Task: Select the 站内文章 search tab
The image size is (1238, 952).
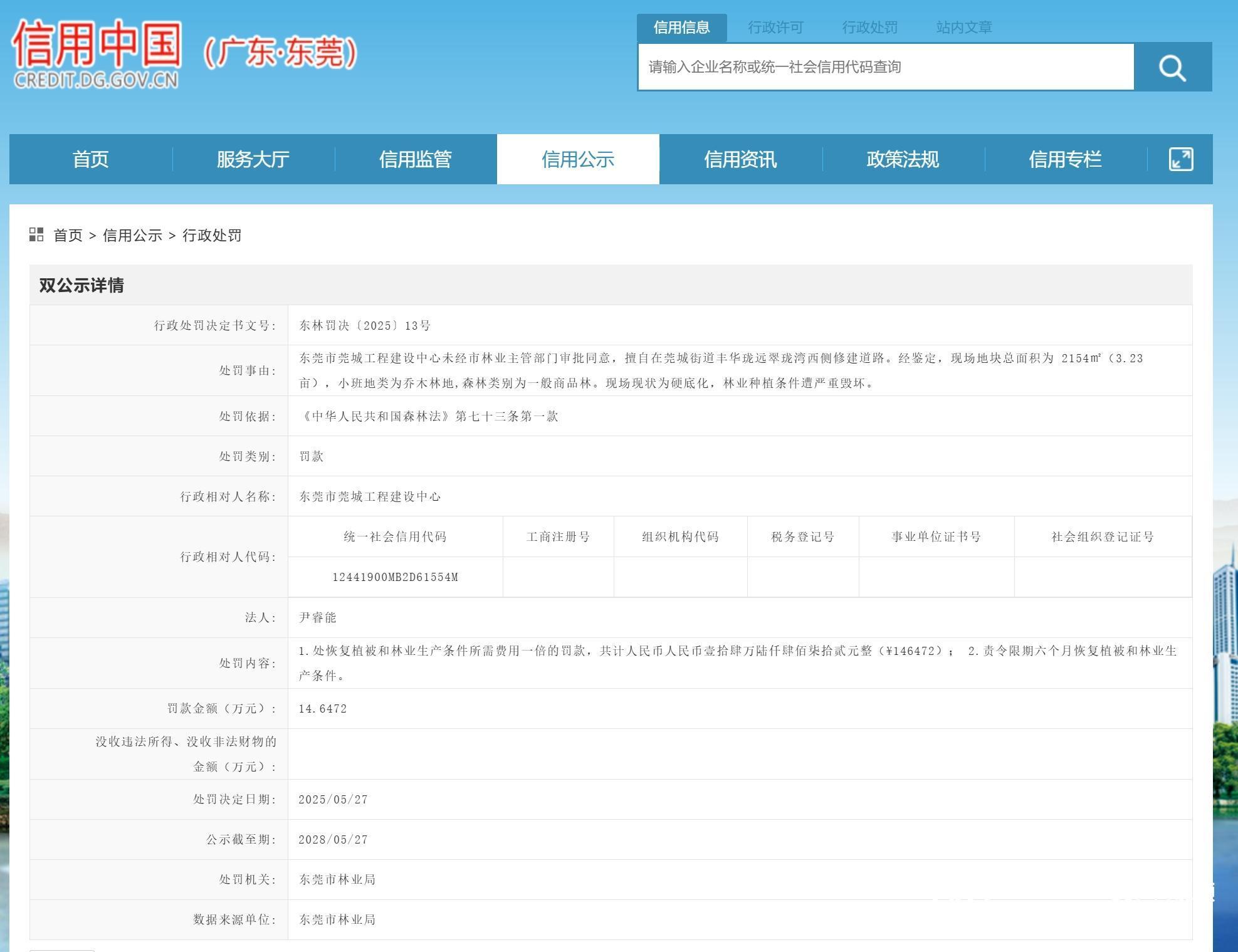Action: [963, 28]
